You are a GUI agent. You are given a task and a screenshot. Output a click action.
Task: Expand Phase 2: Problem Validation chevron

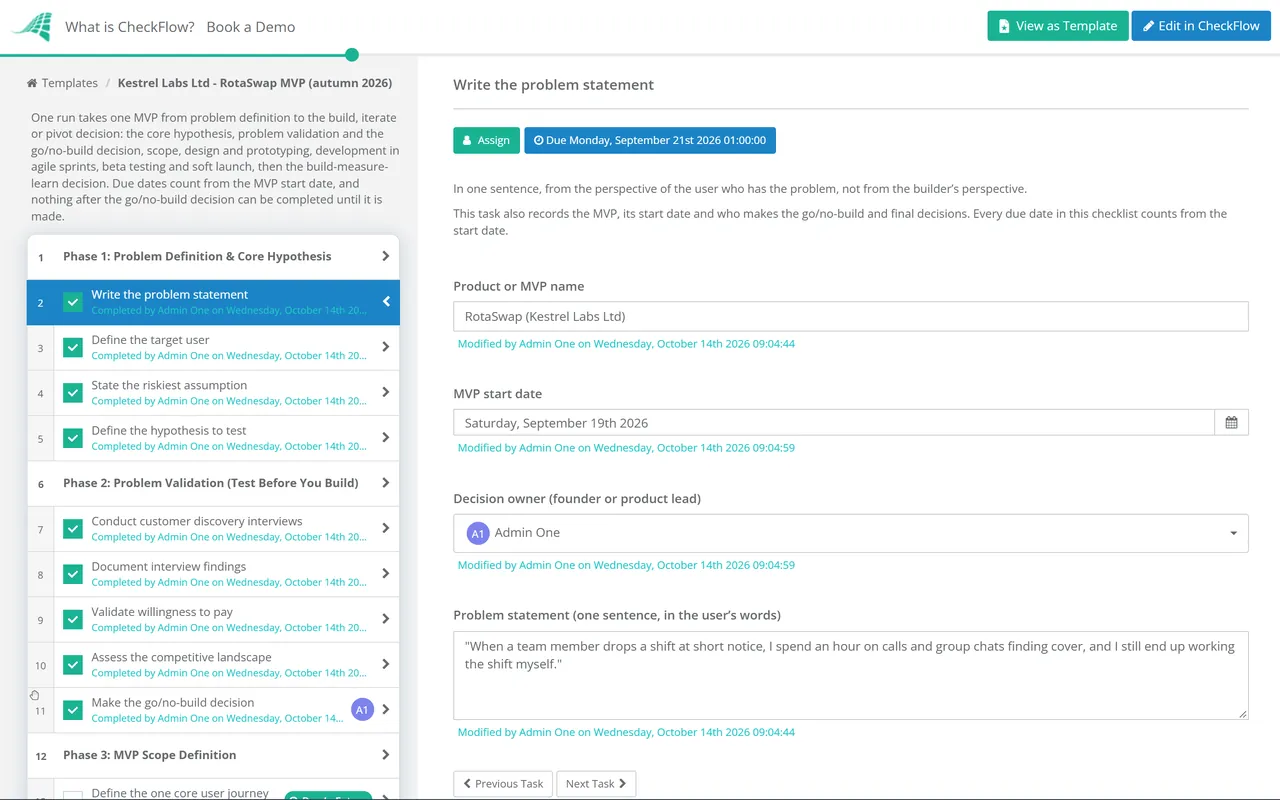[x=386, y=483]
